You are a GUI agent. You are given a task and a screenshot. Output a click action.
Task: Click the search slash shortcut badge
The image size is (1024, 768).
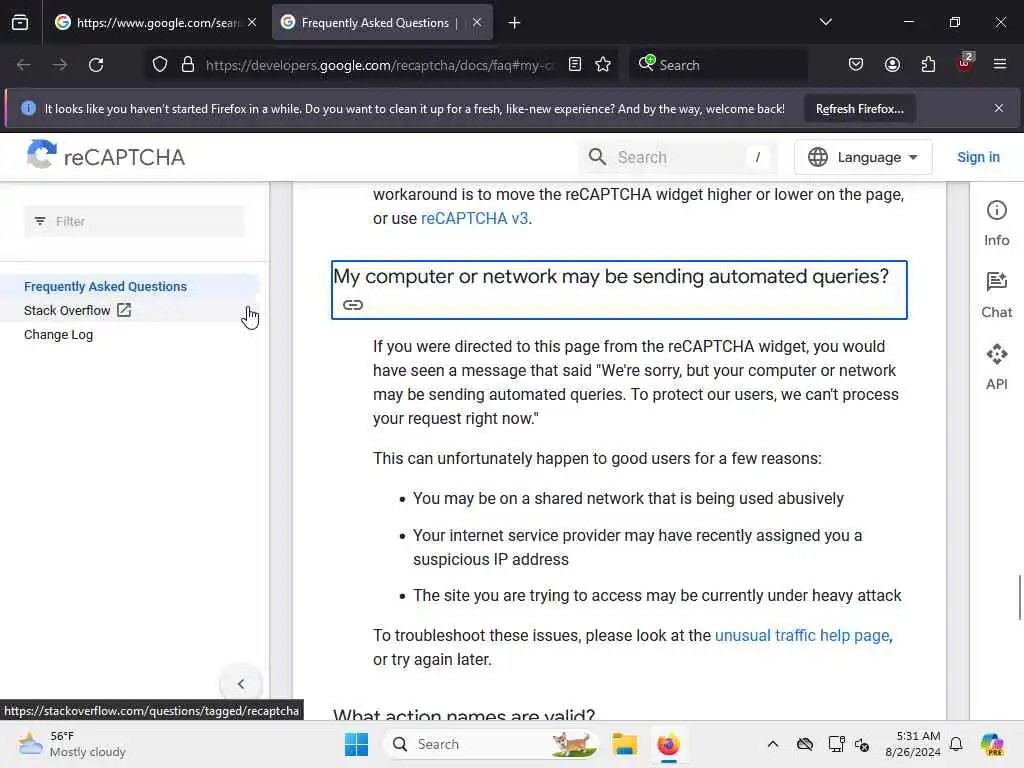click(x=758, y=157)
